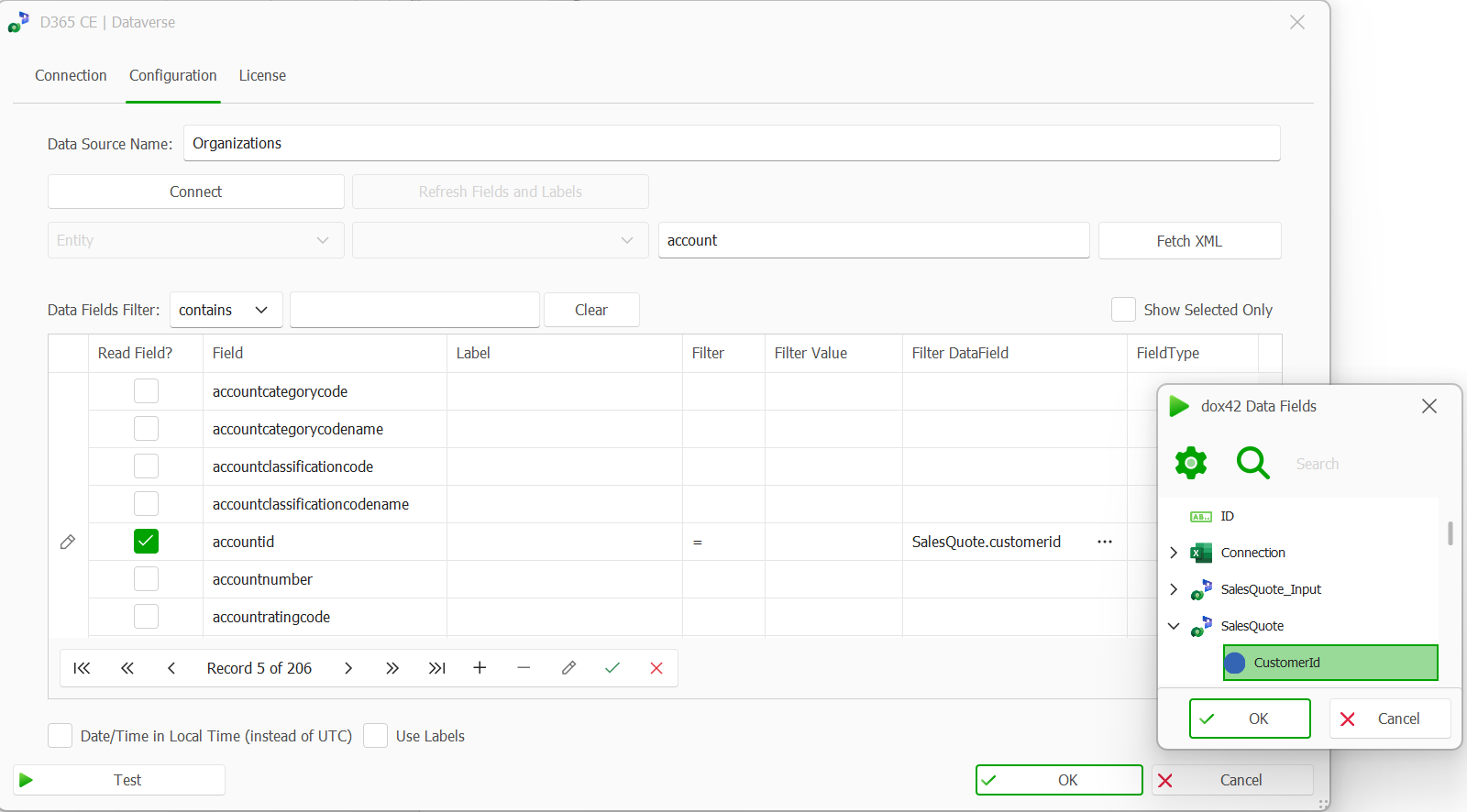
Task: Click the Data Source Name field
Action: click(732, 143)
